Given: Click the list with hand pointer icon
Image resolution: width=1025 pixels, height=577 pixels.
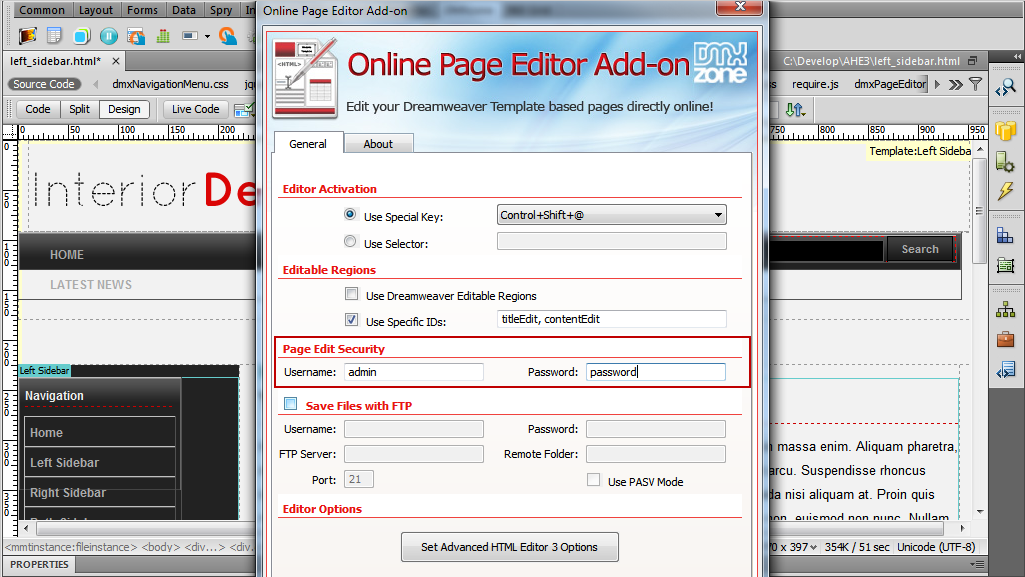Looking at the screenshot, I should pyautogui.click(x=136, y=35).
